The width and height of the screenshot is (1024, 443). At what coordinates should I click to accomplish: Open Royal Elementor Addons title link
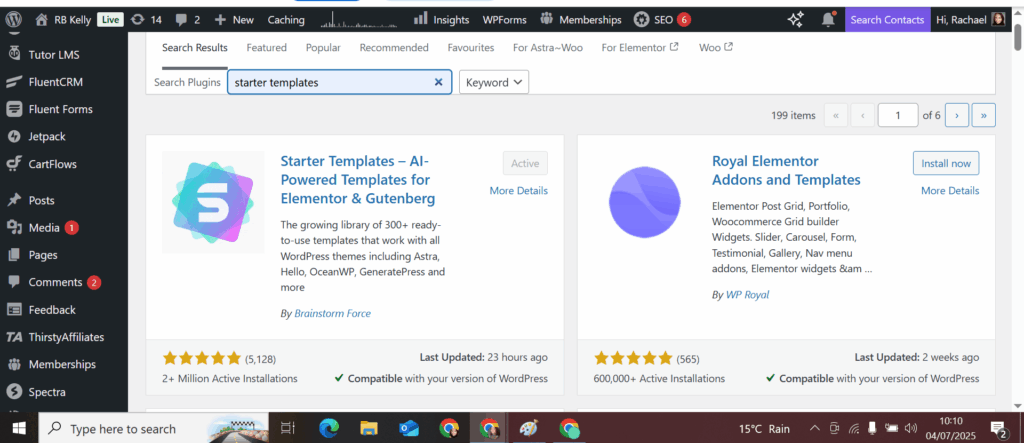pyautogui.click(x=786, y=171)
